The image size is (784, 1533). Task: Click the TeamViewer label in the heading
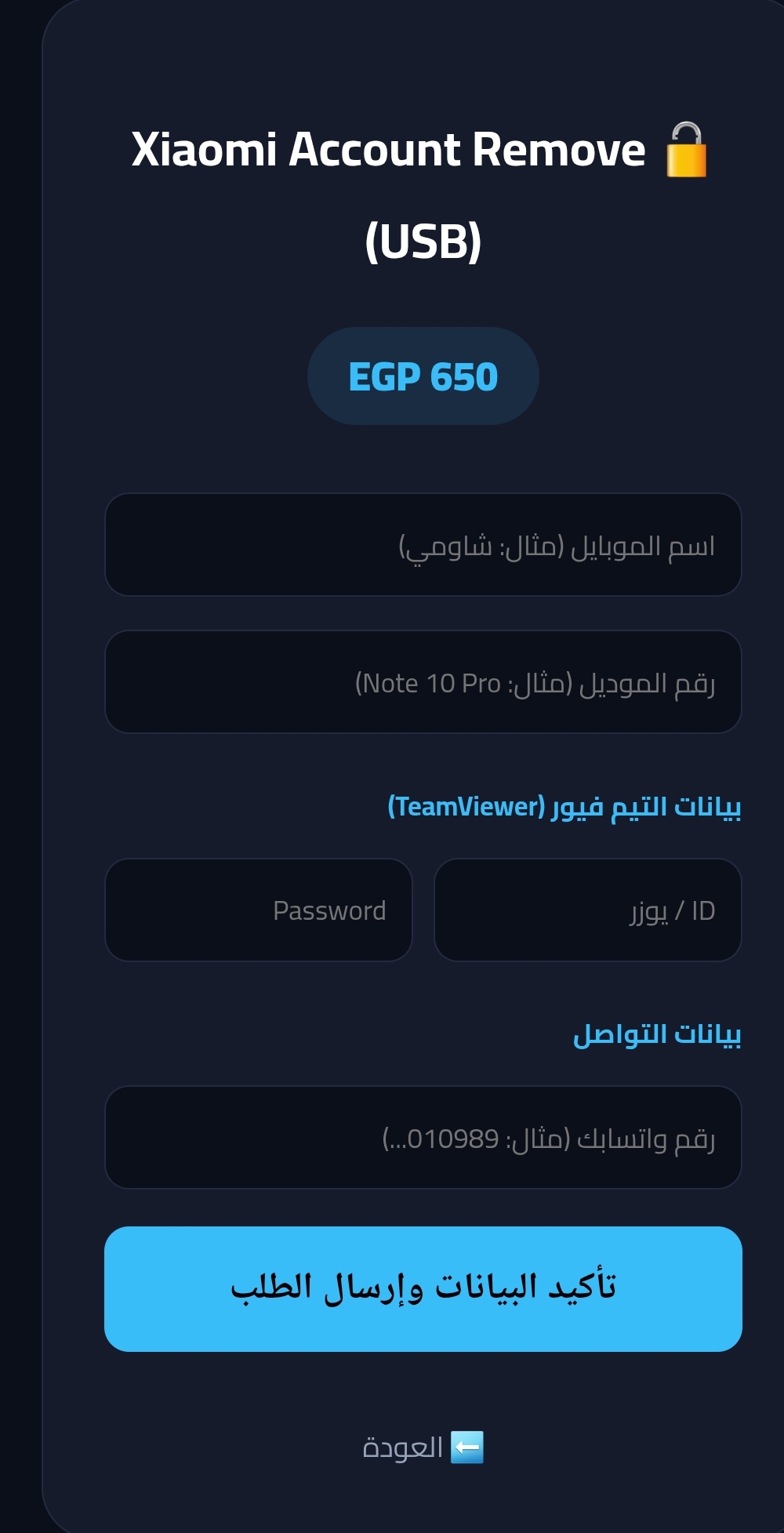(464, 808)
